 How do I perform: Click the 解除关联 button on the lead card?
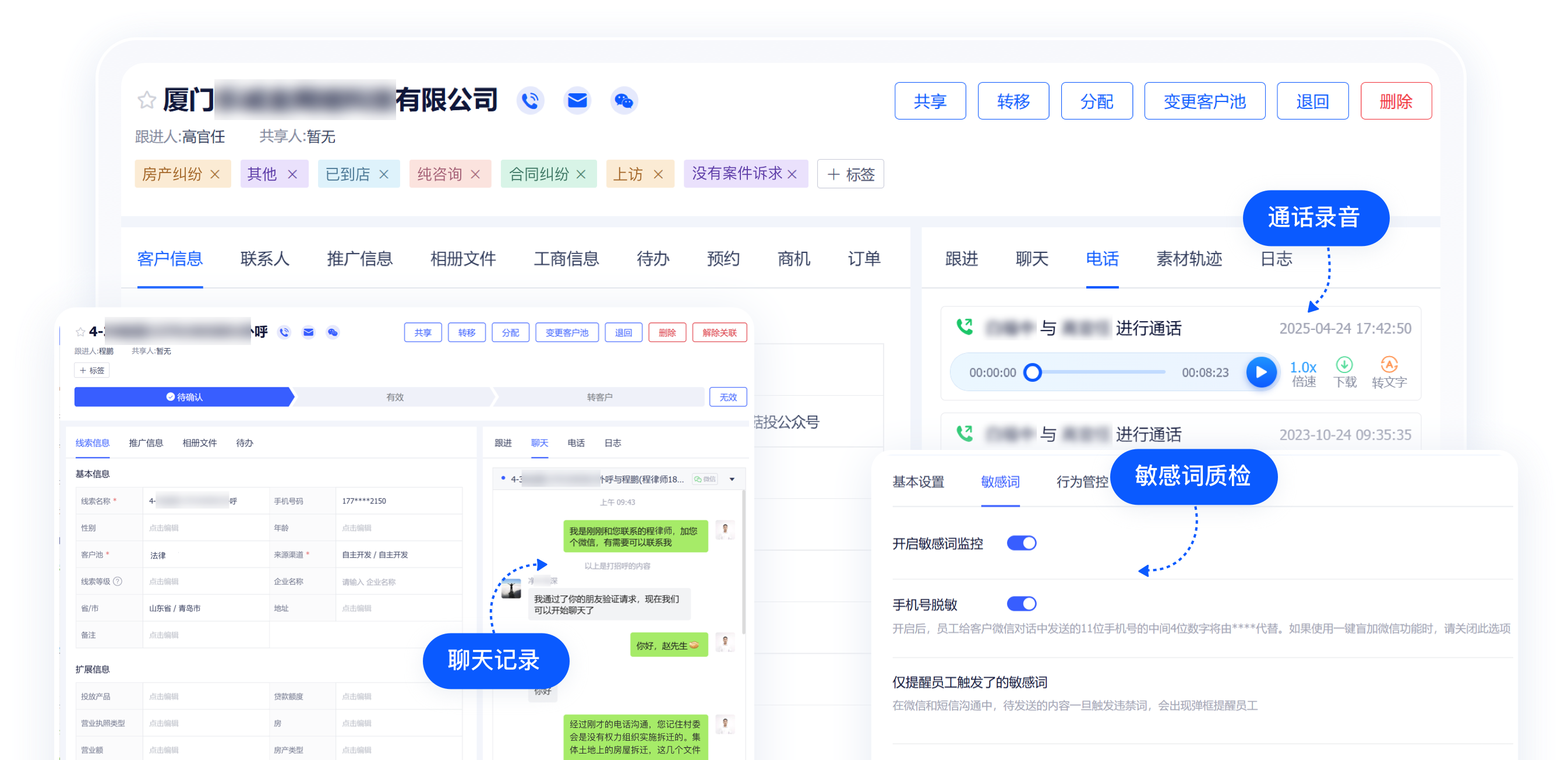(719, 332)
